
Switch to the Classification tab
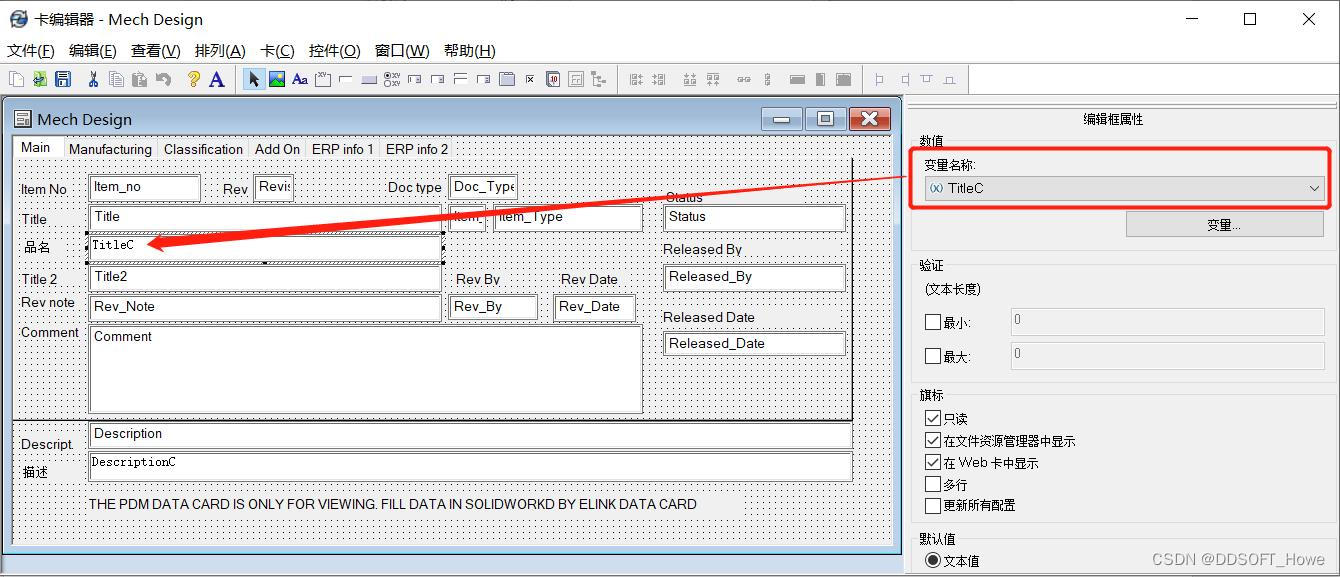(x=203, y=149)
